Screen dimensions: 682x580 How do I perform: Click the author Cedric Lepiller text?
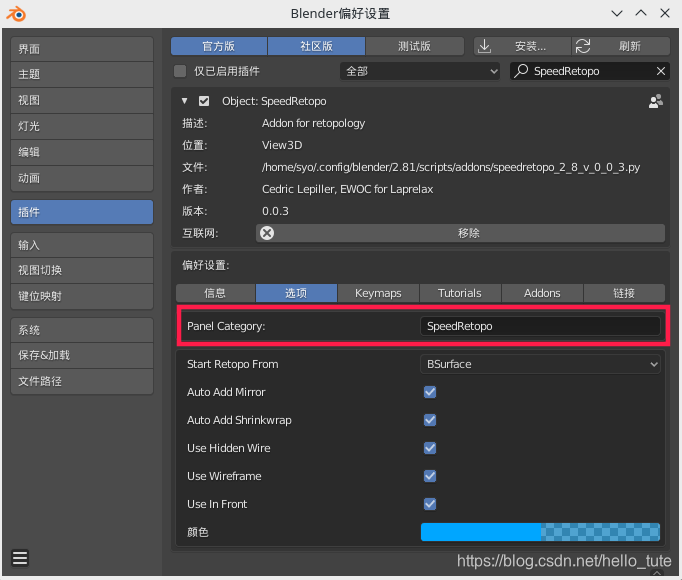coord(348,189)
